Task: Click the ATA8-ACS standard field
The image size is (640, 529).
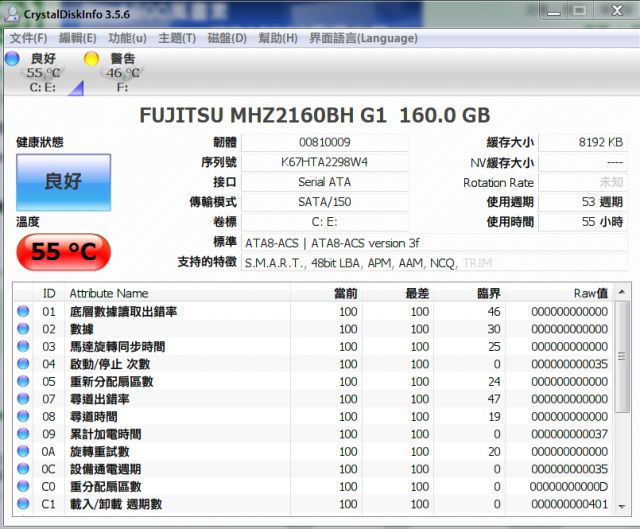Action: pos(434,243)
